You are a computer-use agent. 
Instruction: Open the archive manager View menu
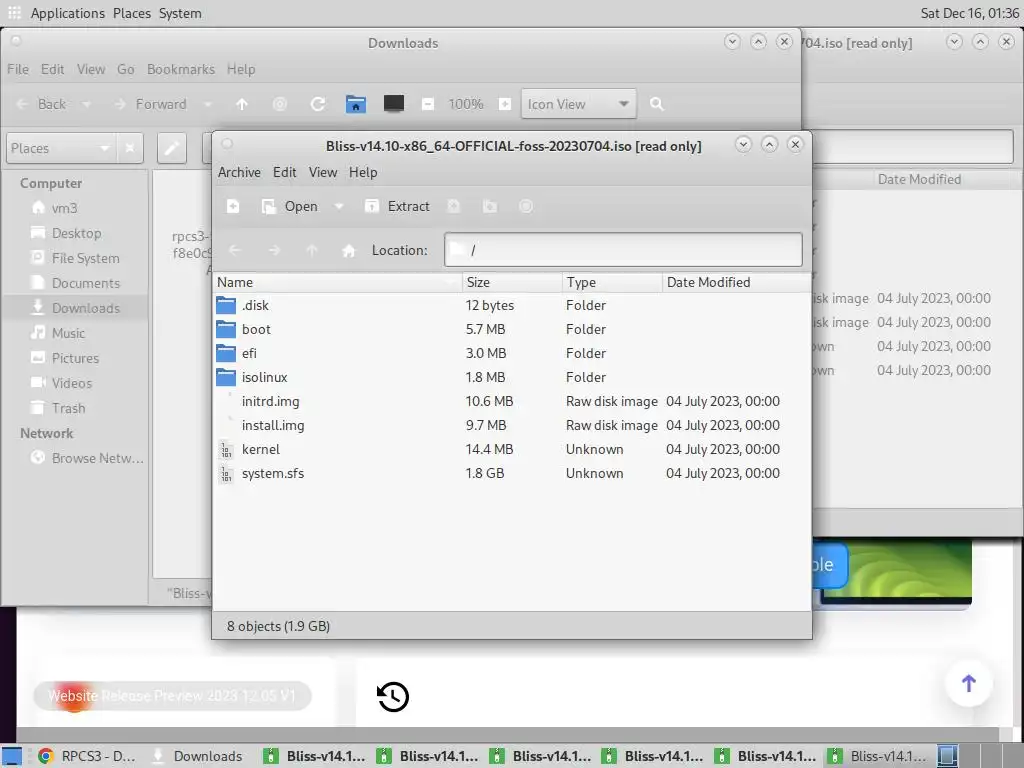point(323,172)
